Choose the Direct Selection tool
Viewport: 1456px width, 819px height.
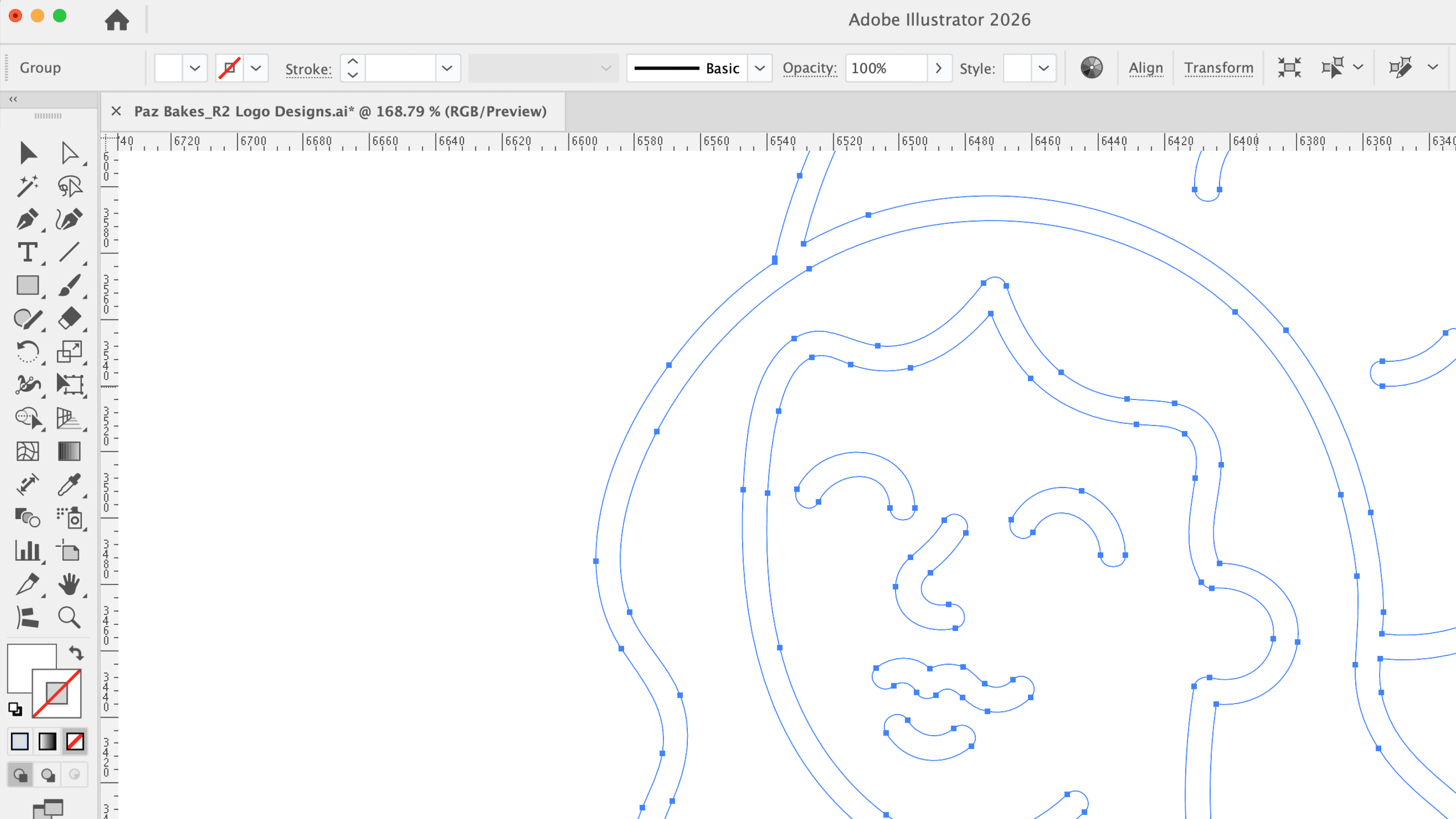click(x=69, y=153)
